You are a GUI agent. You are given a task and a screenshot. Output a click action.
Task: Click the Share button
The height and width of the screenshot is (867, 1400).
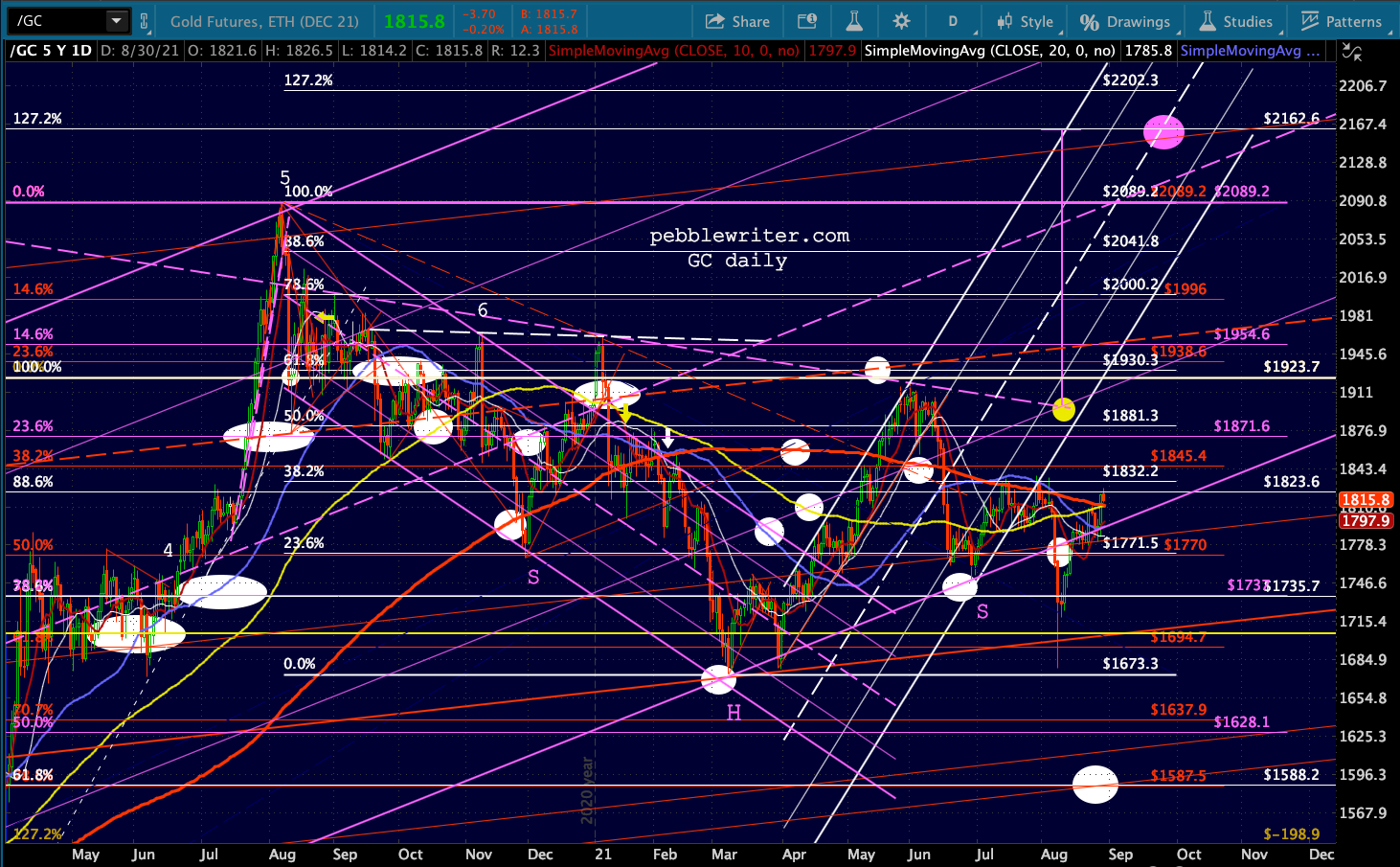[x=737, y=21]
